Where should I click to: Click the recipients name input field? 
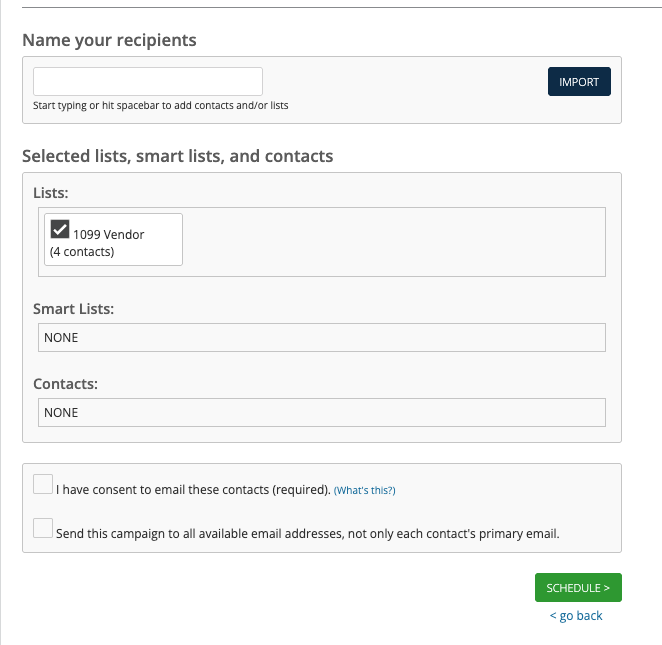(148, 81)
